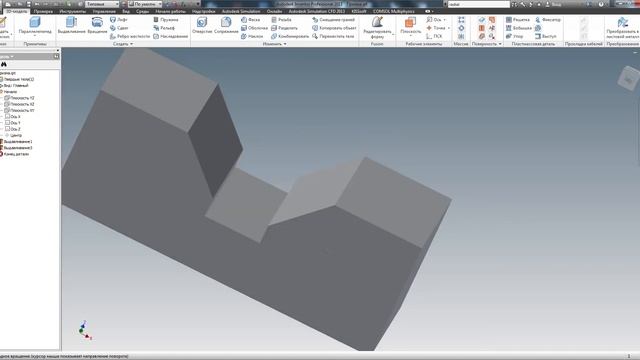
Task: Open the Начало работы ribbon tab
Action: click(171, 11)
